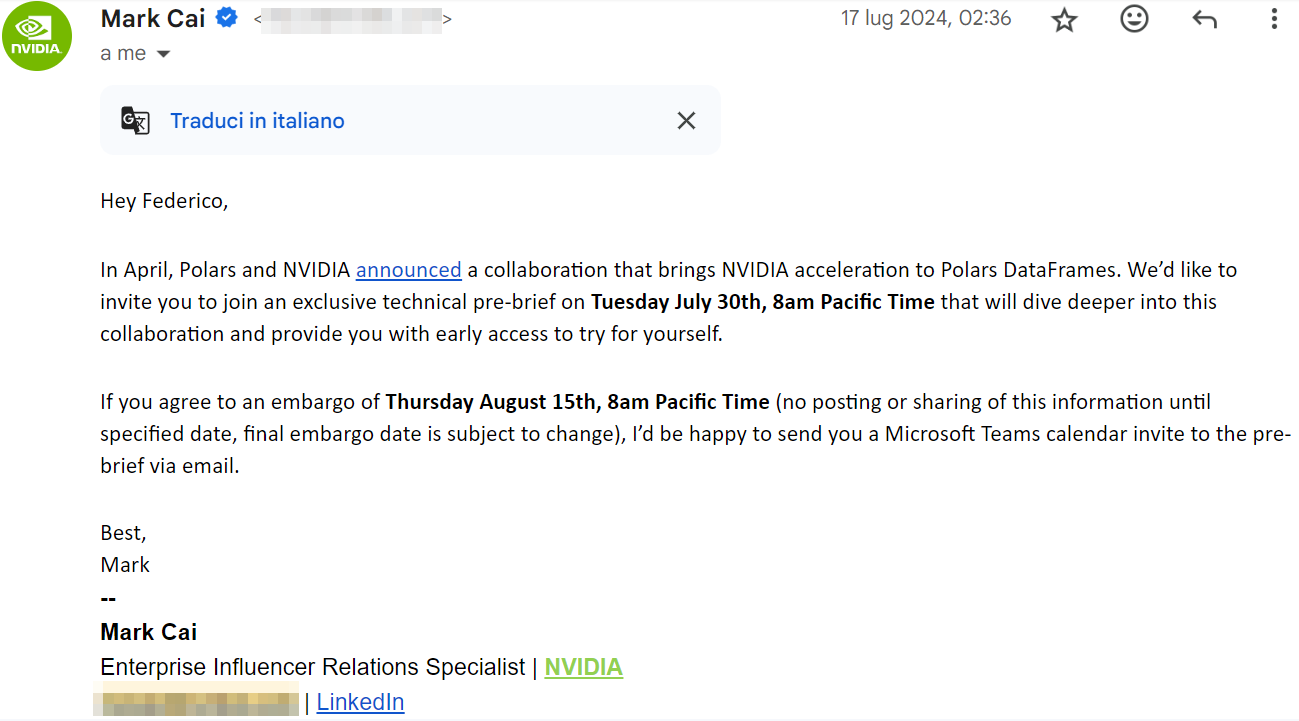This screenshot has height=721, width=1299.
Task: Click the NVIDIA sender avatar
Action: pyautogui.click(x=37, y=36)
